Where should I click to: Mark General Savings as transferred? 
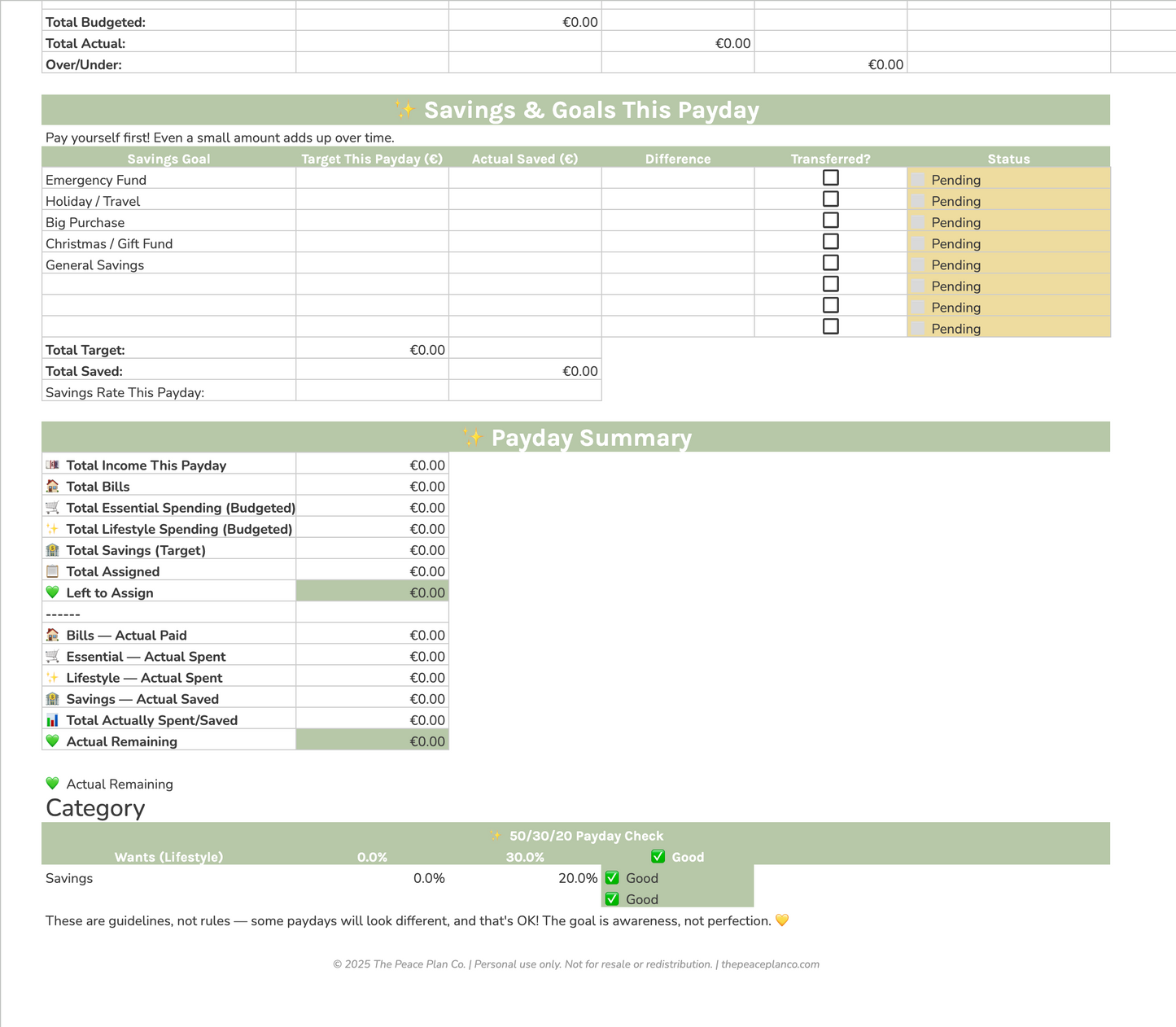831,262
